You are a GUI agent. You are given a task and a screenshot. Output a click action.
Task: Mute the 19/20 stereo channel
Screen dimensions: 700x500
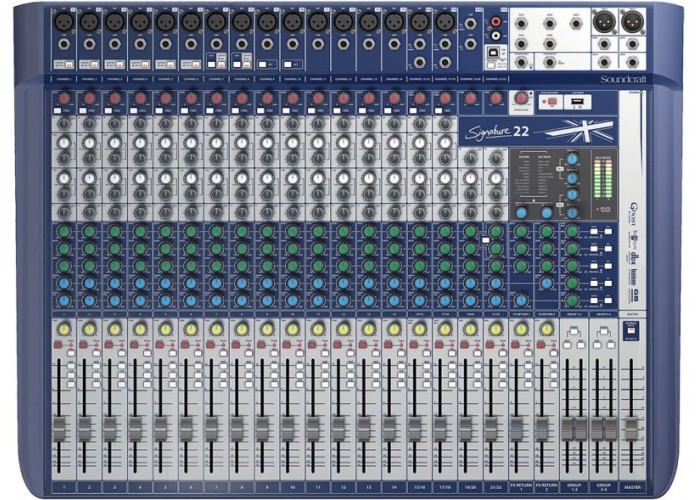[x=465, y=345]
